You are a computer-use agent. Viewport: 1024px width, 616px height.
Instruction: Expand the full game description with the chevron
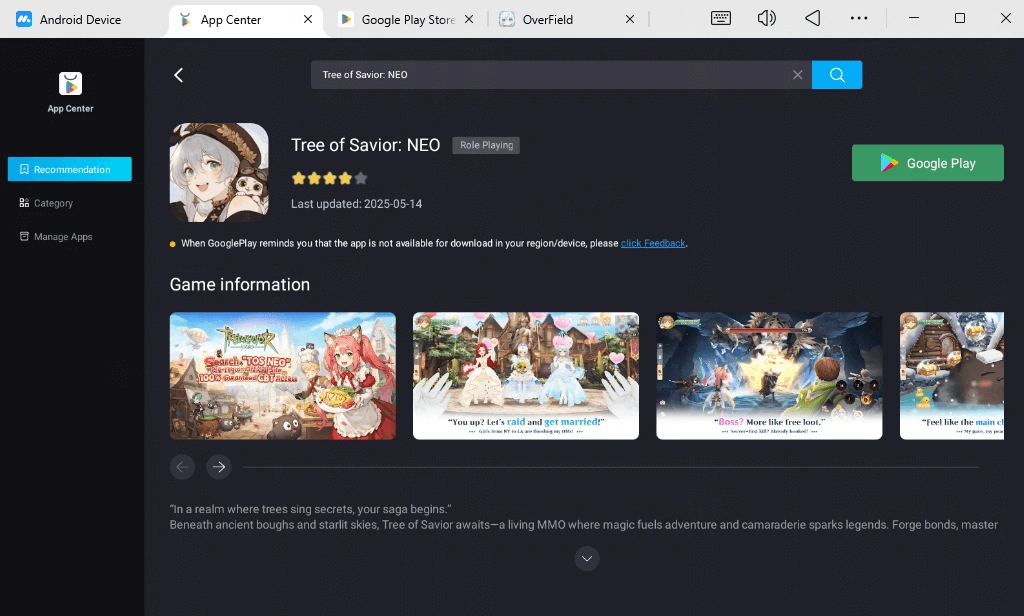587,559
